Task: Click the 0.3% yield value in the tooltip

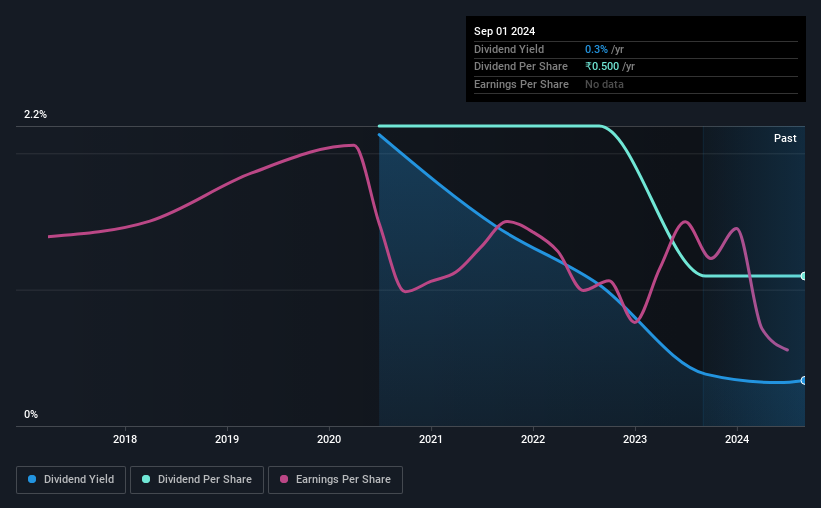Action: coord(596,49)
